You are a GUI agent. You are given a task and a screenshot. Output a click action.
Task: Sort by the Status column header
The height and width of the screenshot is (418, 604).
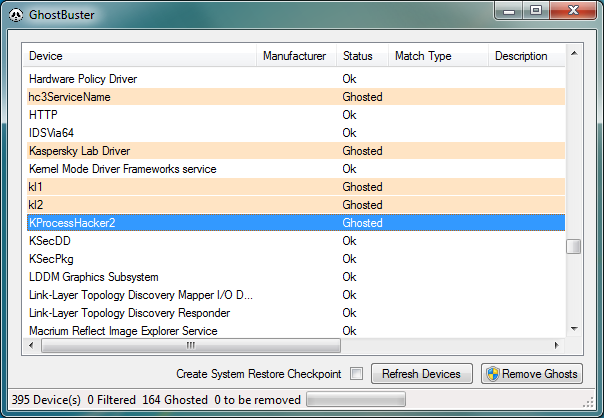(x=360, y=56)
